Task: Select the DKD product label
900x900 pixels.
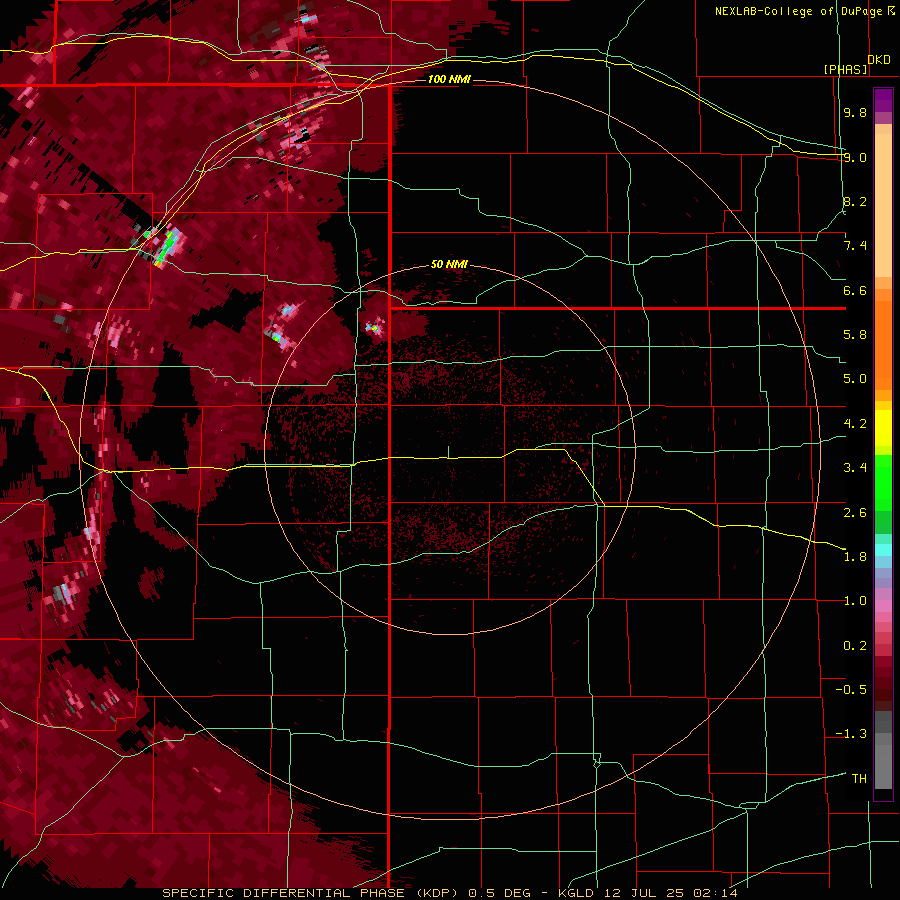Action: (x=879, y=59)
